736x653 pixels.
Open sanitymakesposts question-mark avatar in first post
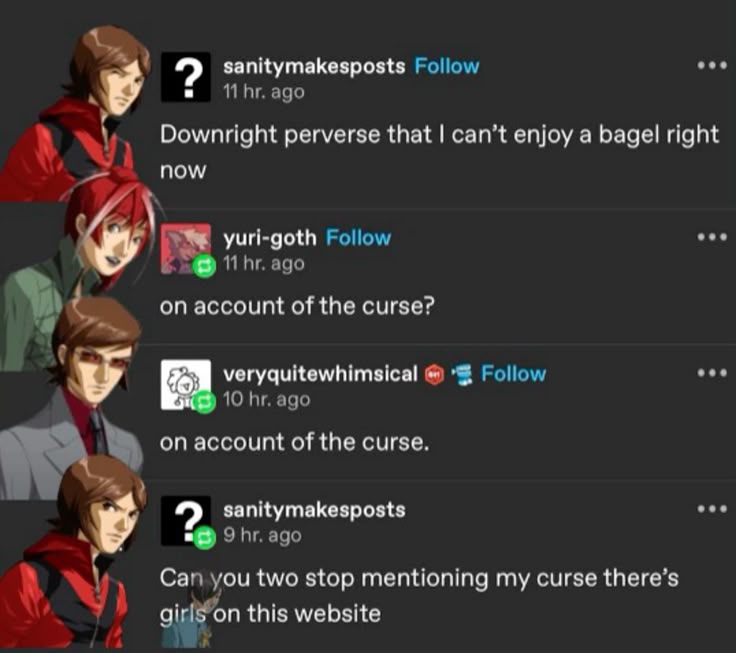click(x=185, y=77)
